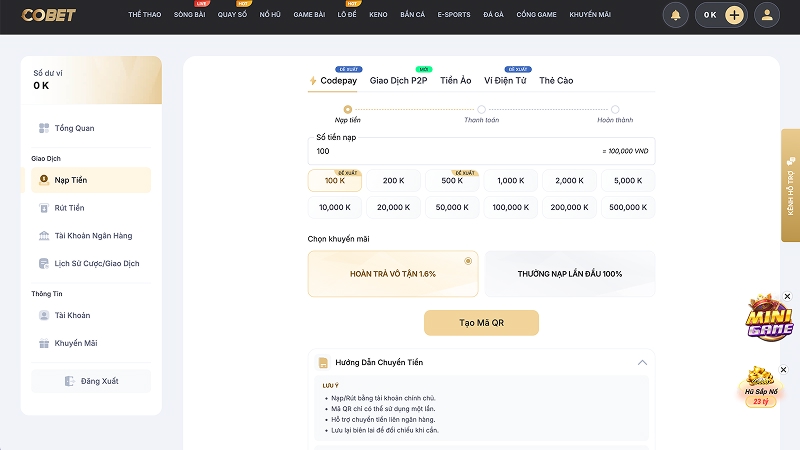Select the Hoàn Trả Vô Tận 1.6% promotion
Viewport: 800px width, 450px height.
point(392,273)
